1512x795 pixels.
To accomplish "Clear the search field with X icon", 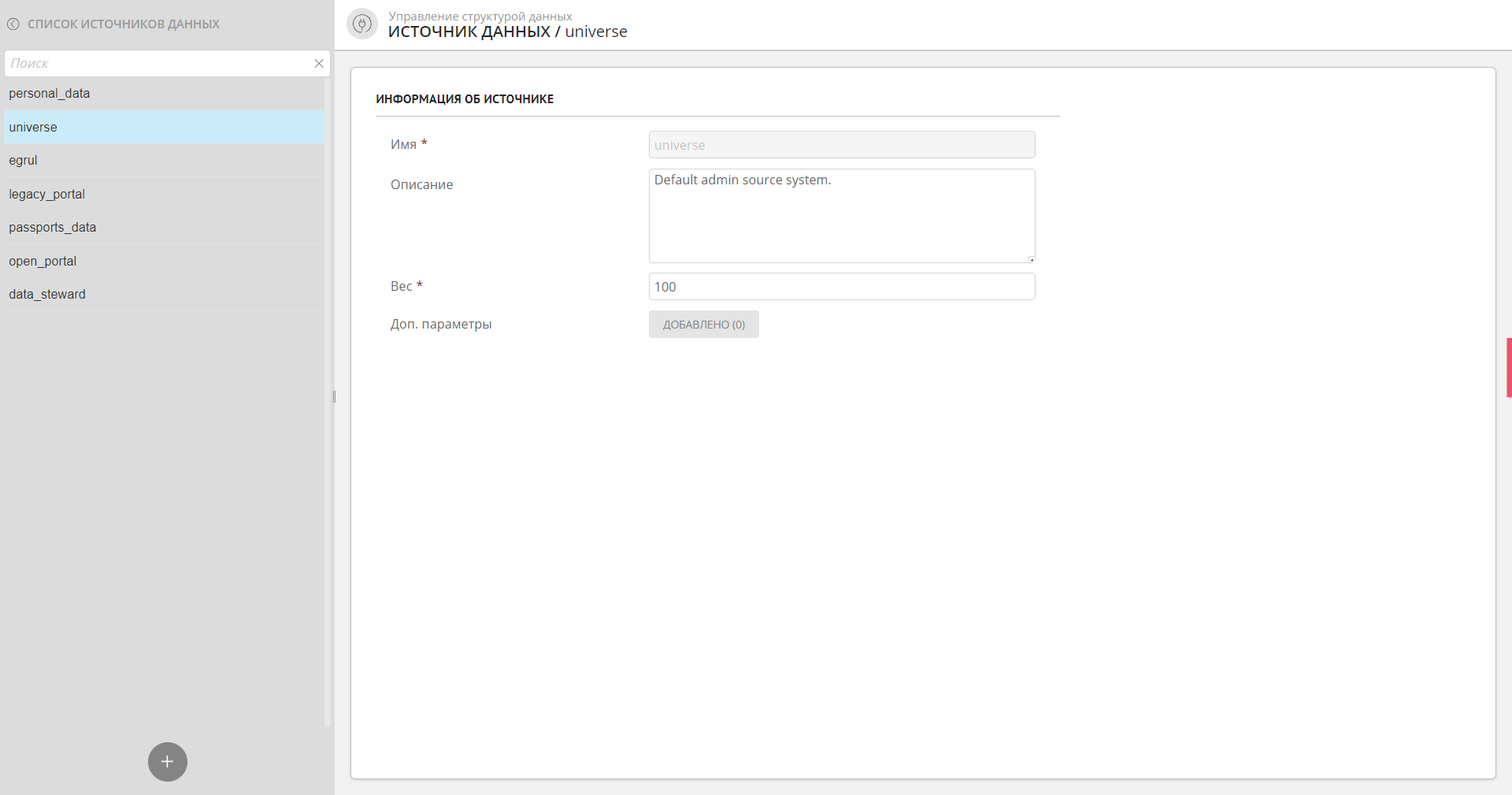I will [319, 64].
